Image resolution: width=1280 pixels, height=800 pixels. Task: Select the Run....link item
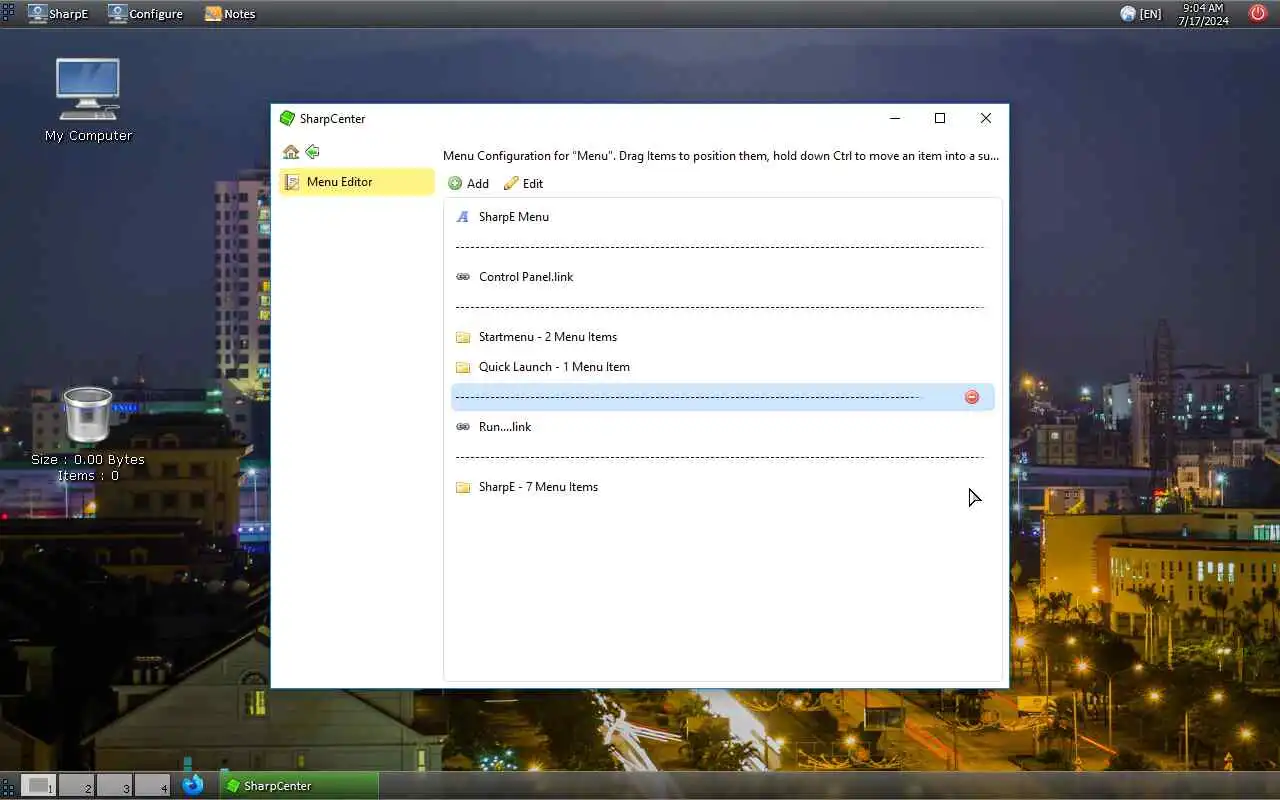(x=722, y=427)
